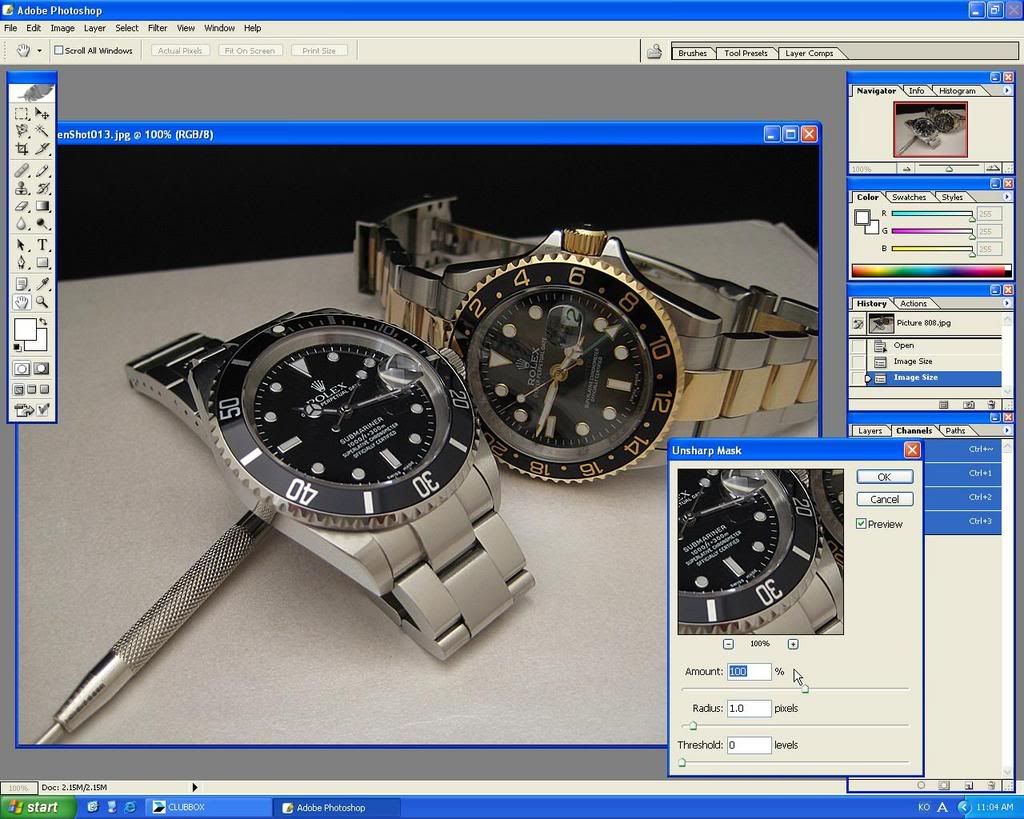Viewport: 1024px width, 819px height.
Task: Set history brush source to Picture 808.jpg snapshot
Action: [858, 323]
